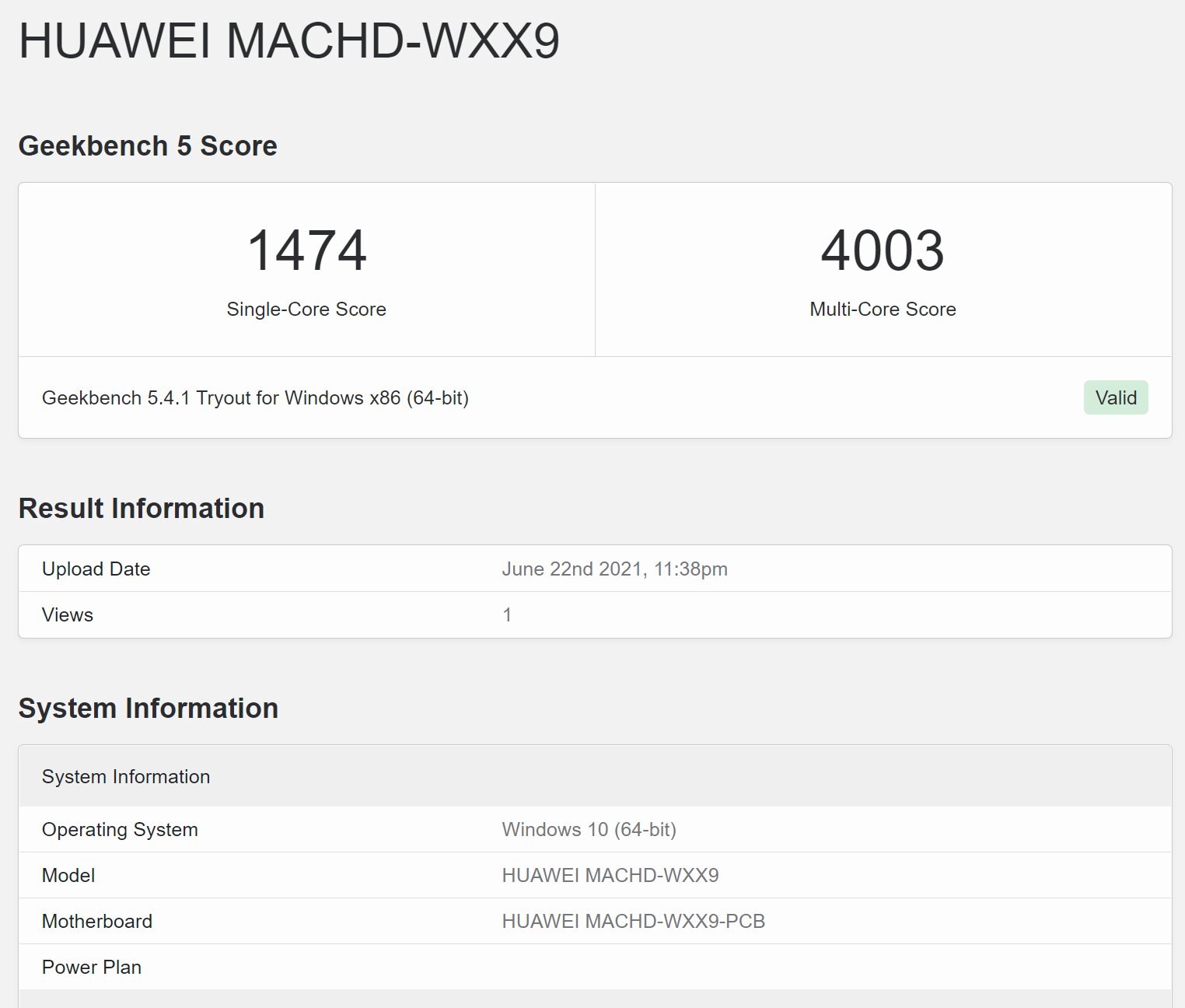Click the HUAWEI MACHD-WXX9 page title
The image size is (1185, 1008).
[x=288, y=41]
